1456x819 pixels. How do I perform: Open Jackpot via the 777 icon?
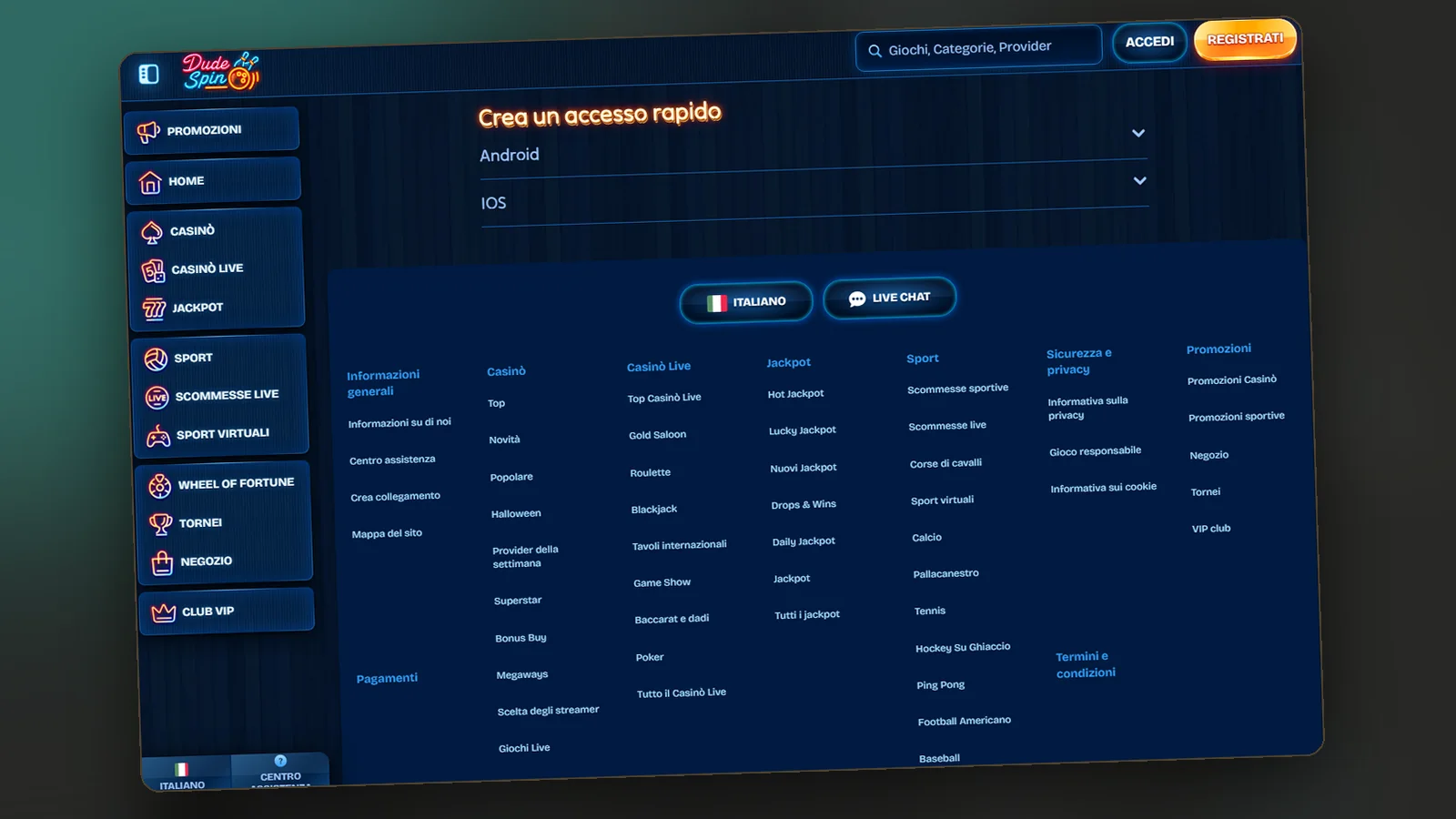tap(154, 309)
